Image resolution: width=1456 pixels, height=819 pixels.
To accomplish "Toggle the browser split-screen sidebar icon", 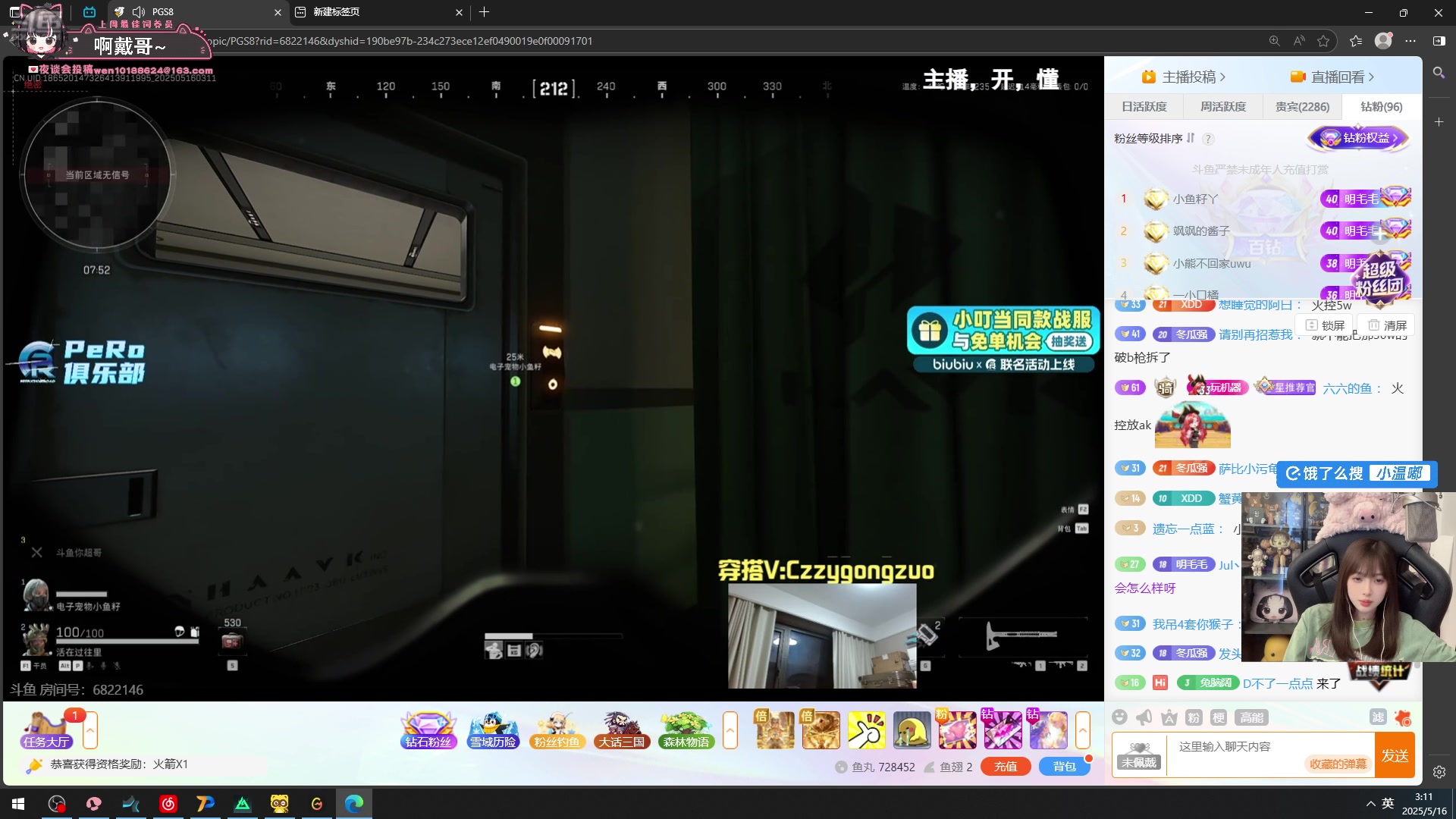I will (x=1439, y=41).
